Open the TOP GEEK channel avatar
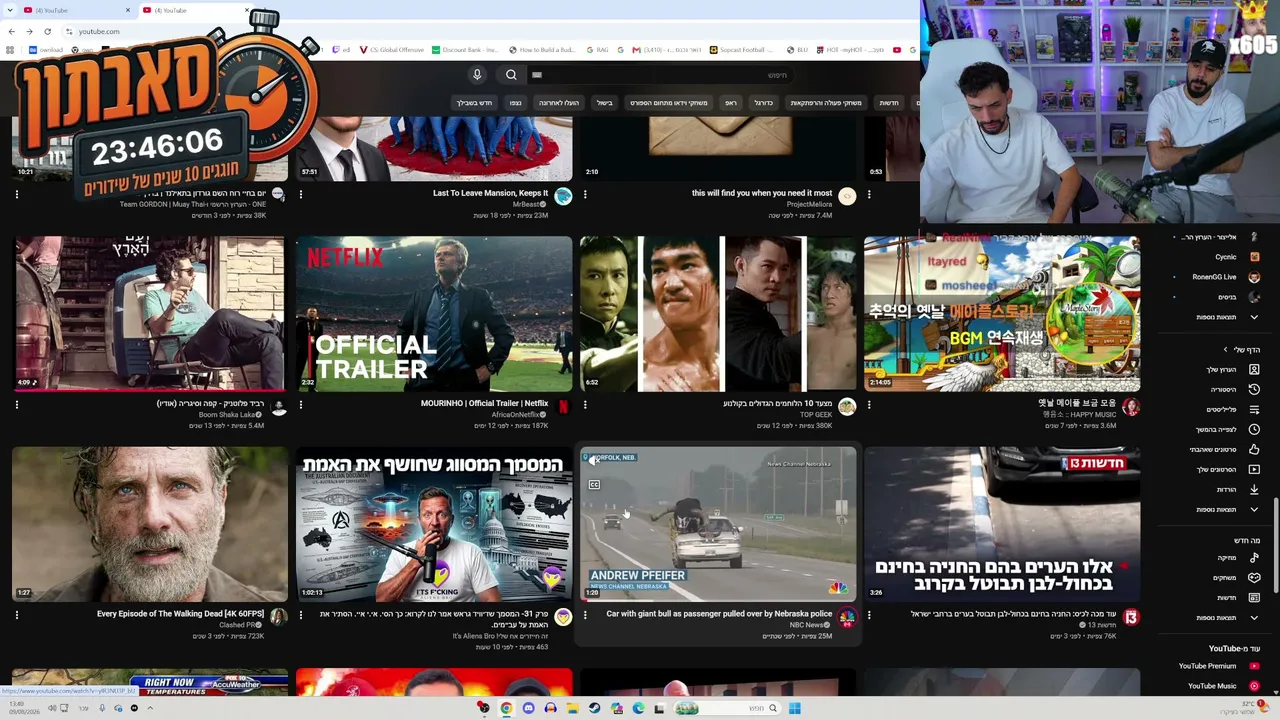1280x720 pixels. coord(847,407)
